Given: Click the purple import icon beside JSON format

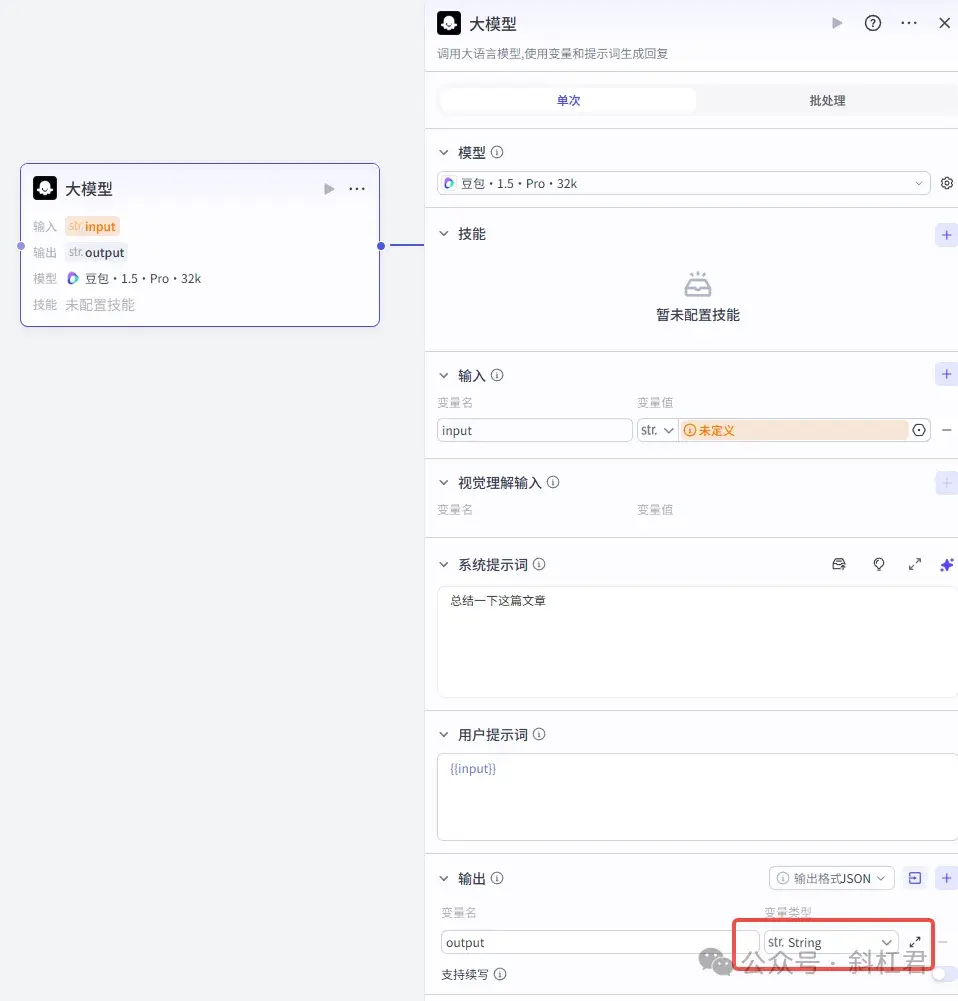Looking at the screenshot, I should tap(914, 877).
